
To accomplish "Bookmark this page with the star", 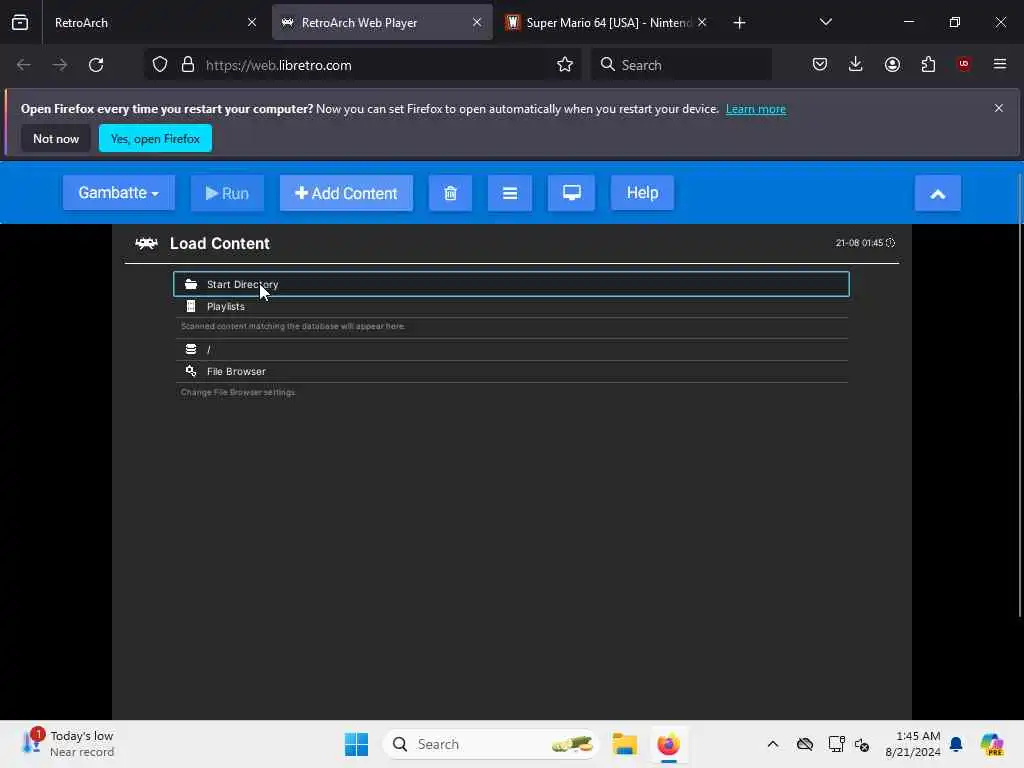I will pos(565,65).
